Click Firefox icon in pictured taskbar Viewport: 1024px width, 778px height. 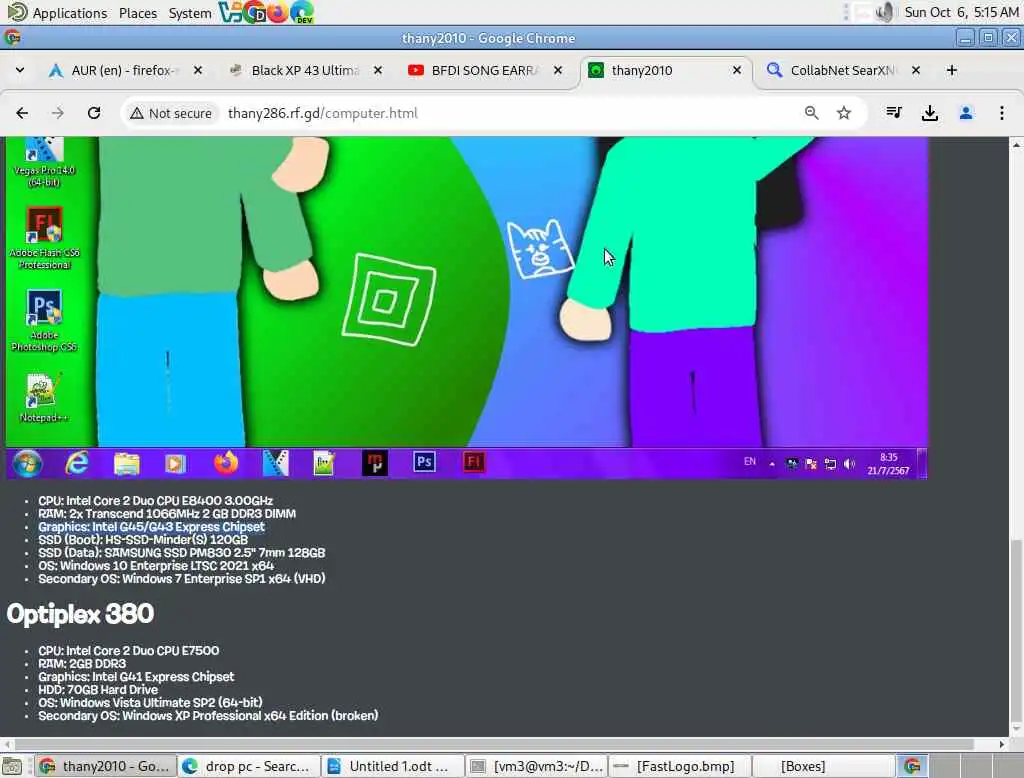226,462
